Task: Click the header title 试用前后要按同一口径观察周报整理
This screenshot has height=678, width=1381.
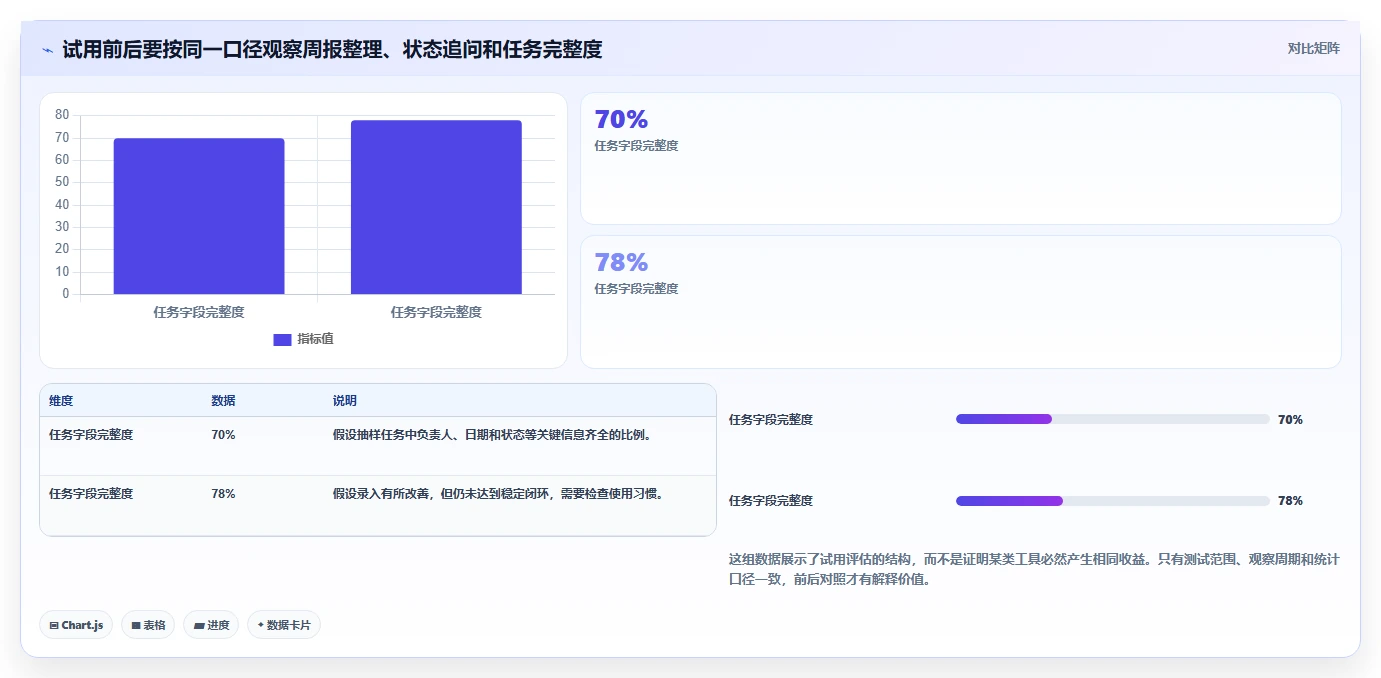Action: click(x=332, y=49)
